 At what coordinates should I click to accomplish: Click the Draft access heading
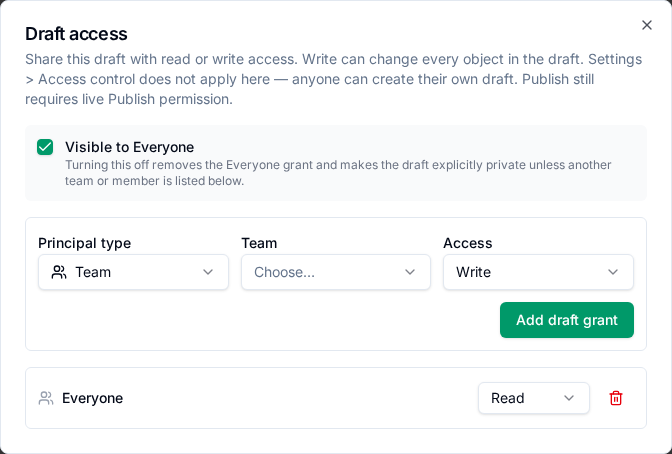tap(76, 34)
